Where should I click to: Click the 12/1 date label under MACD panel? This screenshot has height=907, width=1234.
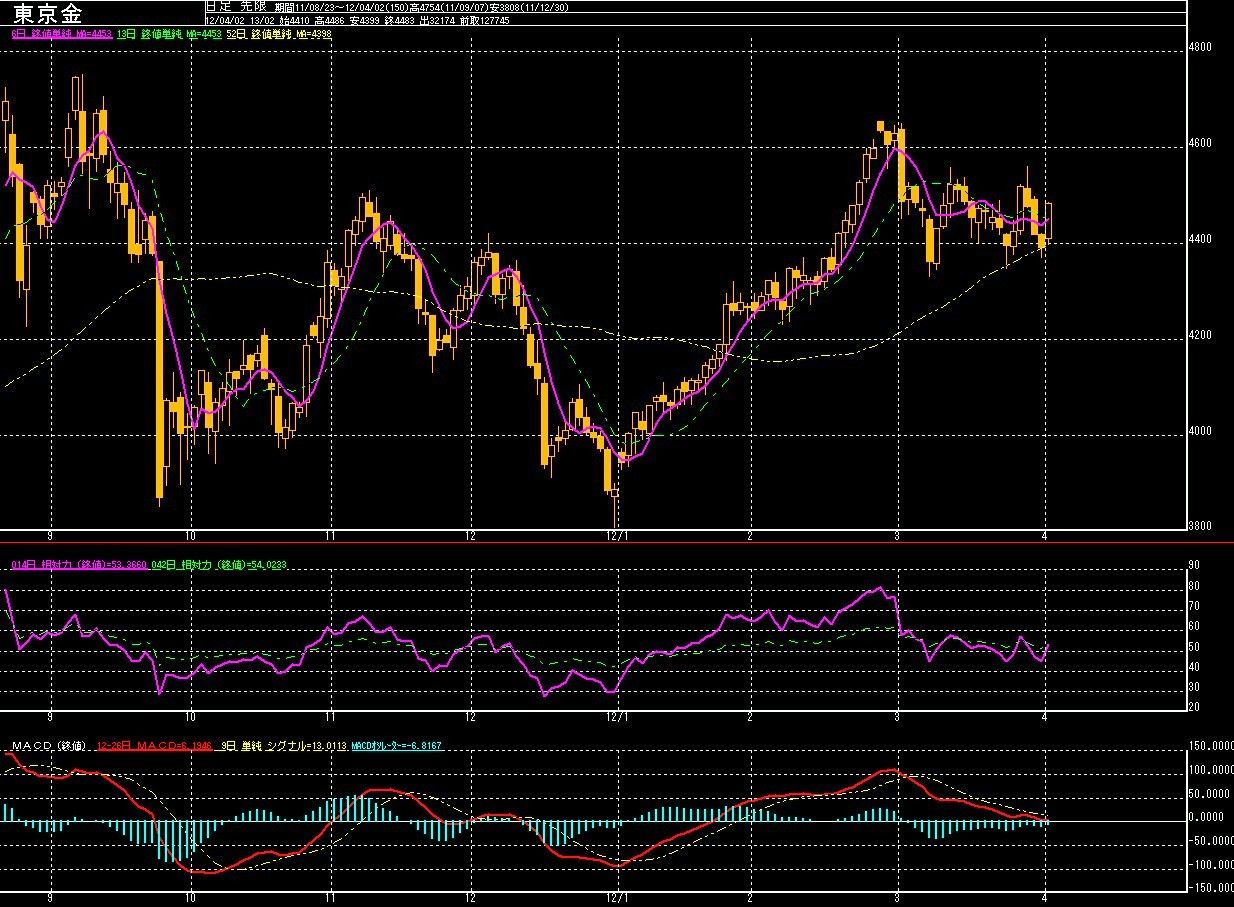pos(618,898)
